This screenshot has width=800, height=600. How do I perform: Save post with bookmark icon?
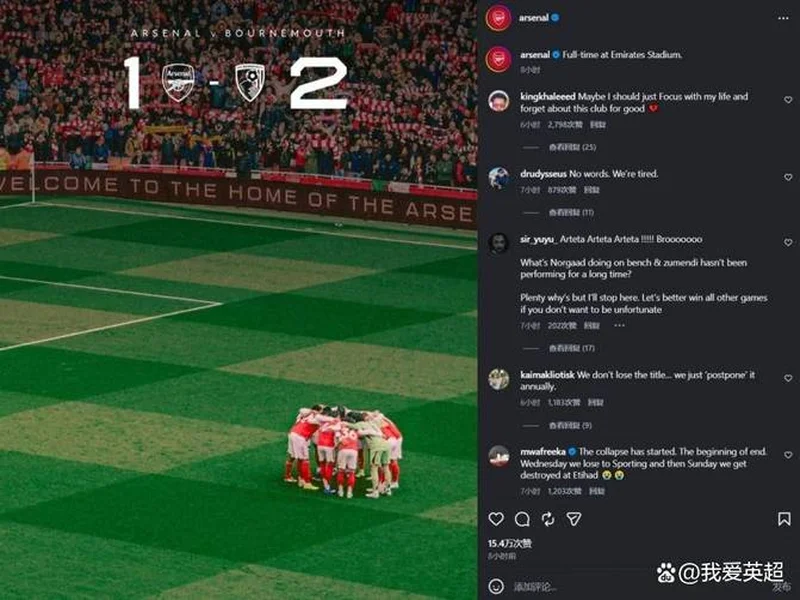tap(784, 519)
